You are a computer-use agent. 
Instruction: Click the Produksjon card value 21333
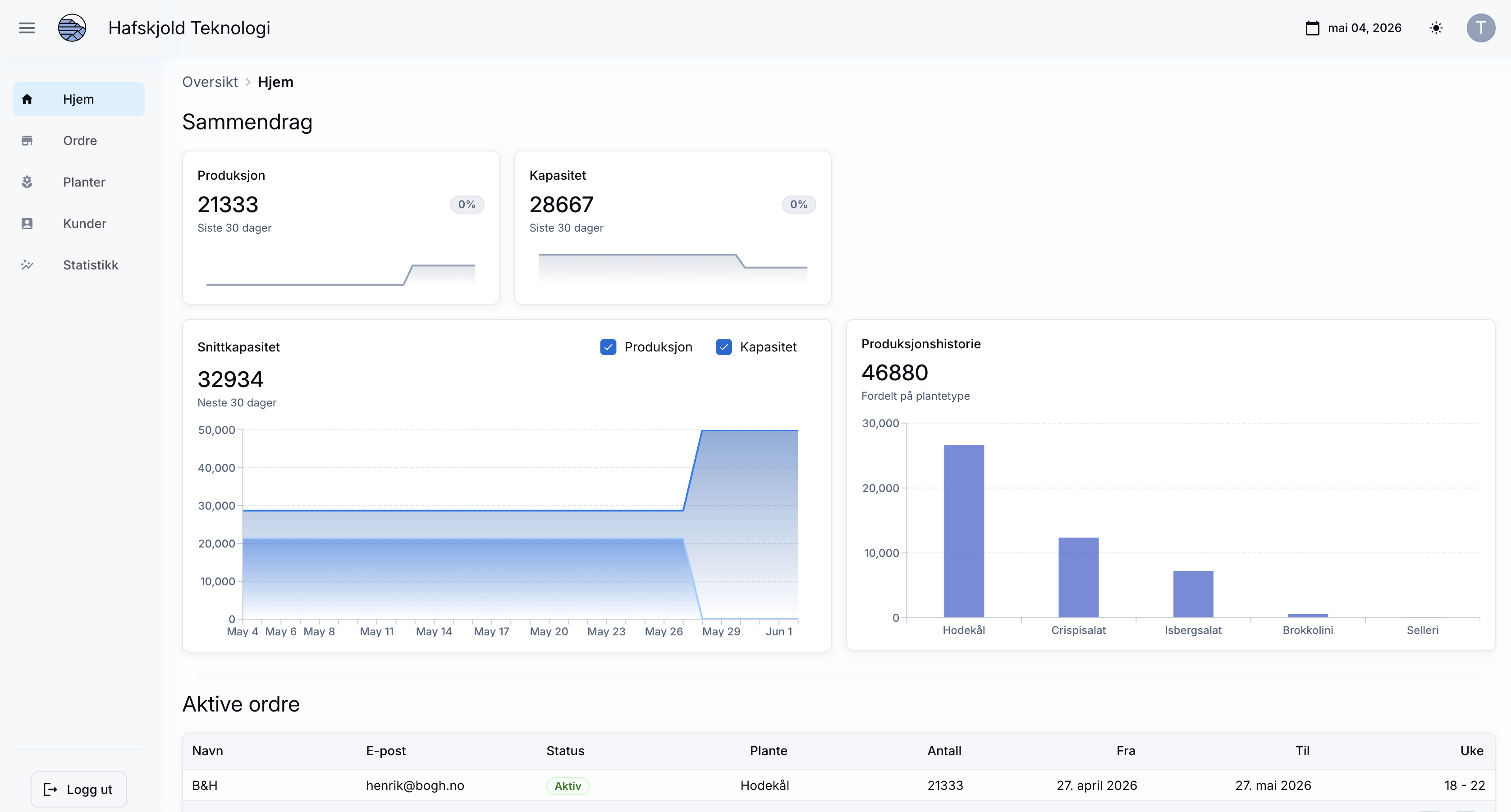228,205
